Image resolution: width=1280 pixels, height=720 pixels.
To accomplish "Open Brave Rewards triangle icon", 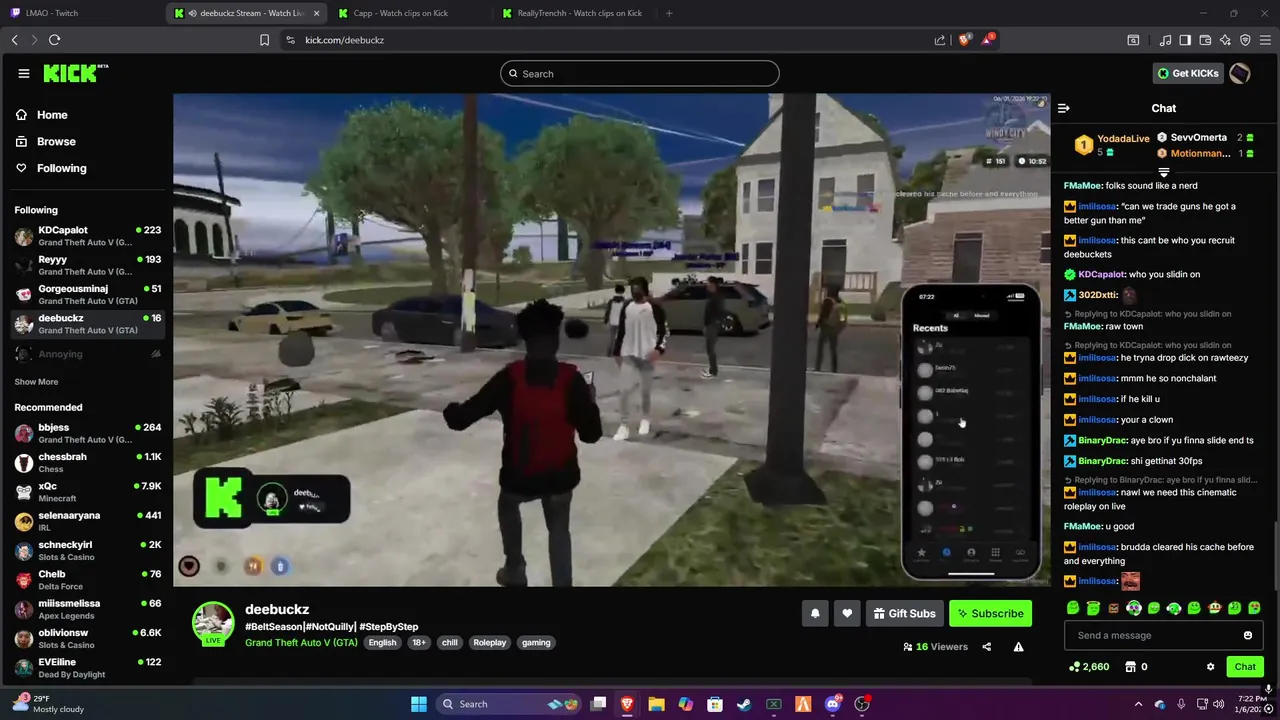I will tap(988, 40).
